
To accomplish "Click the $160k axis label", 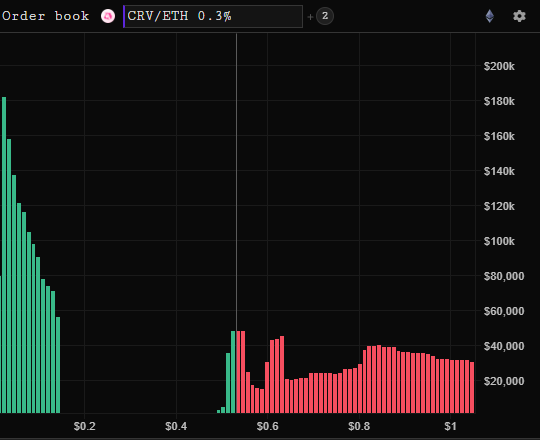I will coord(499,136).
